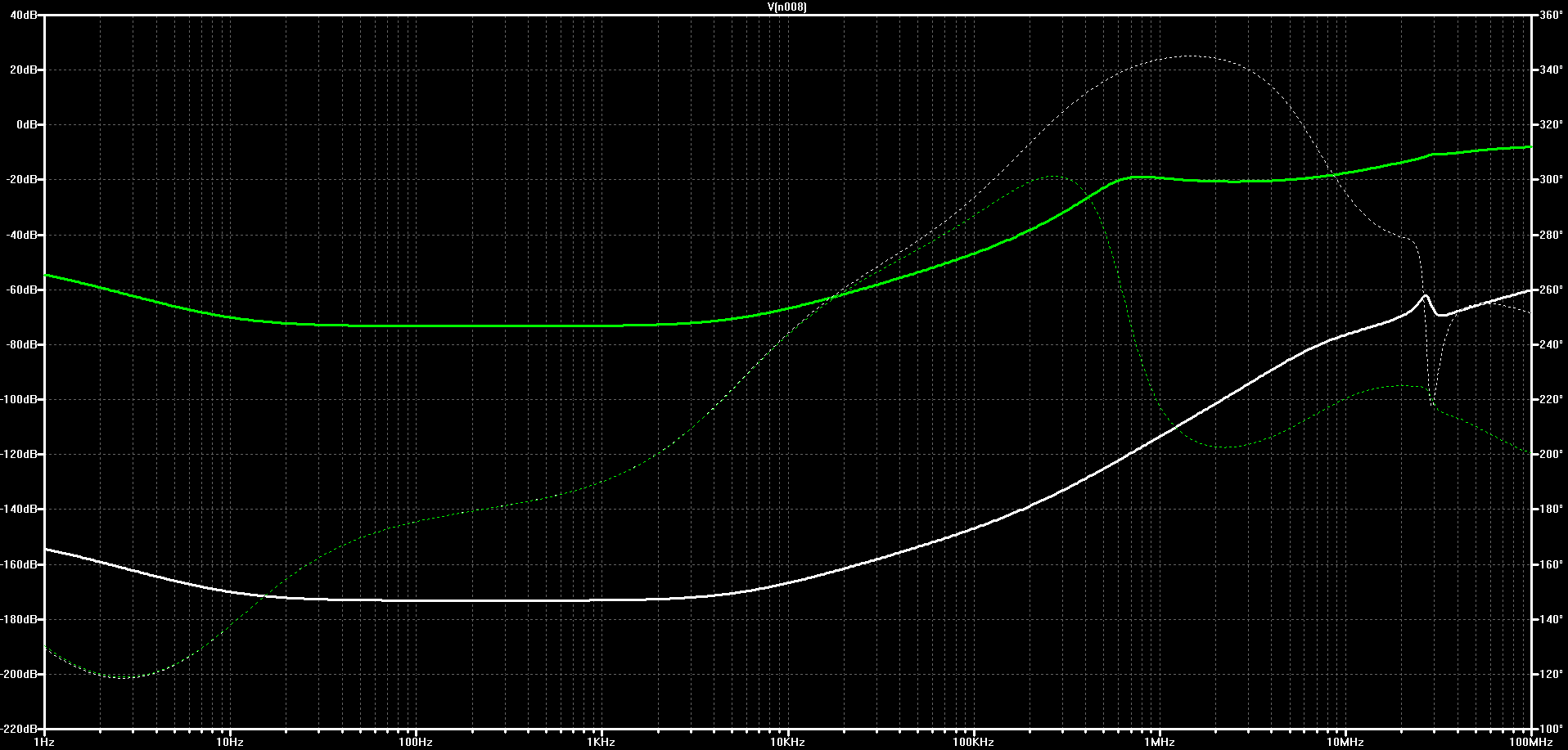The image size is (1568, 750).
Task: Click the 120° phase axis label
Action: [x=1551, y=674]
